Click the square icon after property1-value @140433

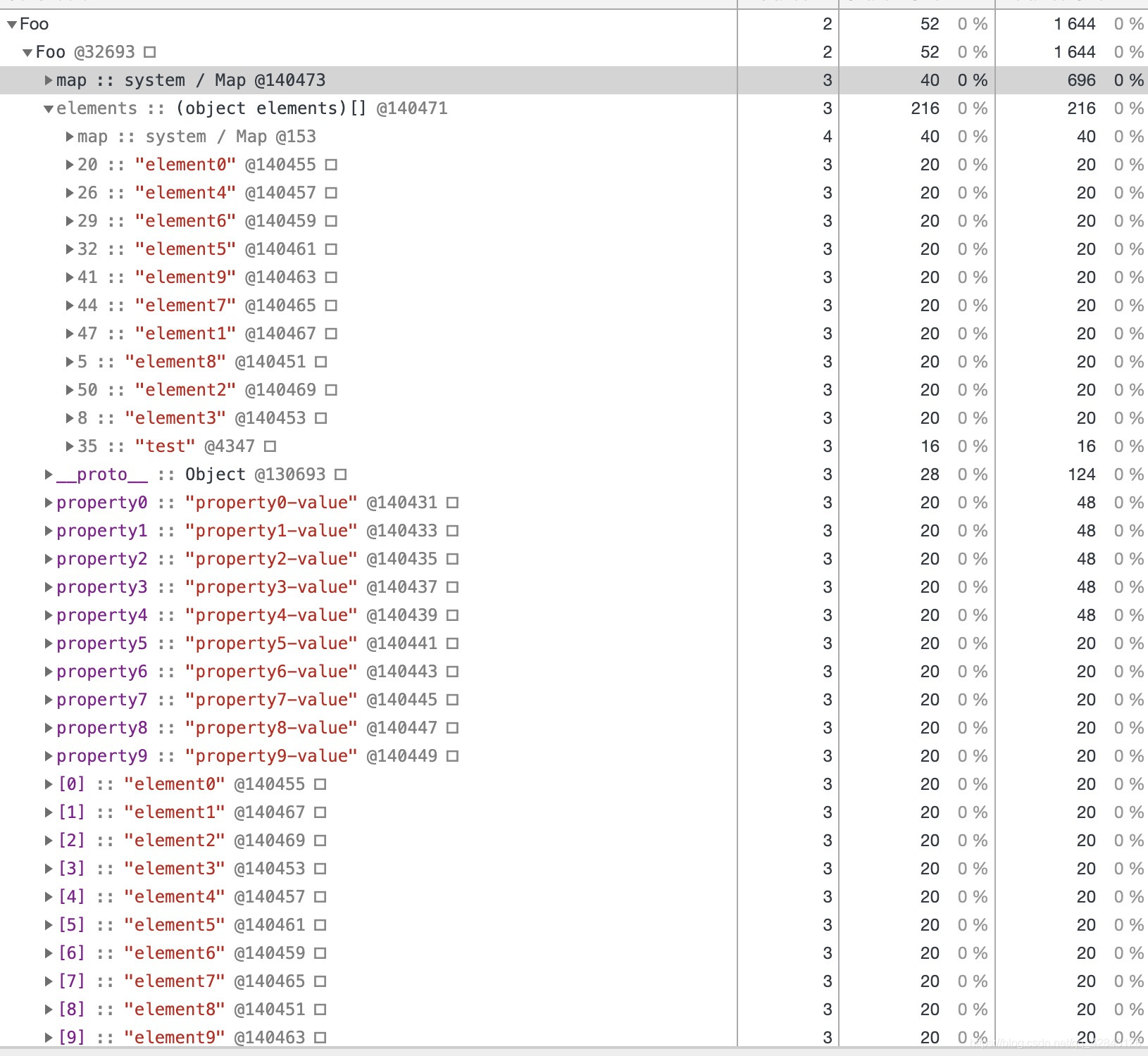coord(453,531)
